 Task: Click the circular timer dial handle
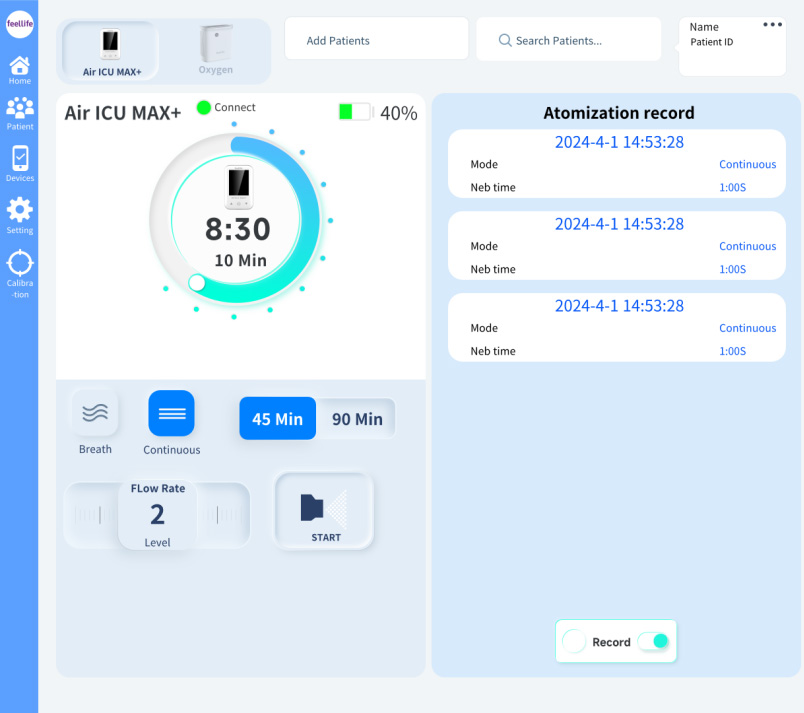[x=197, y=283]
